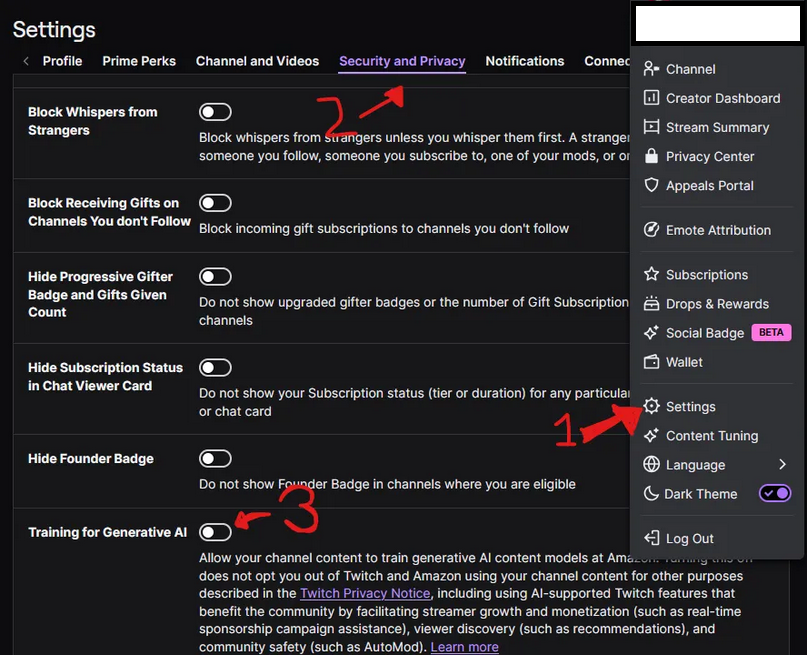Viewport: 807px width, 655px height.
Task: Click the 'Hide Founder Badge' setting label
Action: (91, 458)
